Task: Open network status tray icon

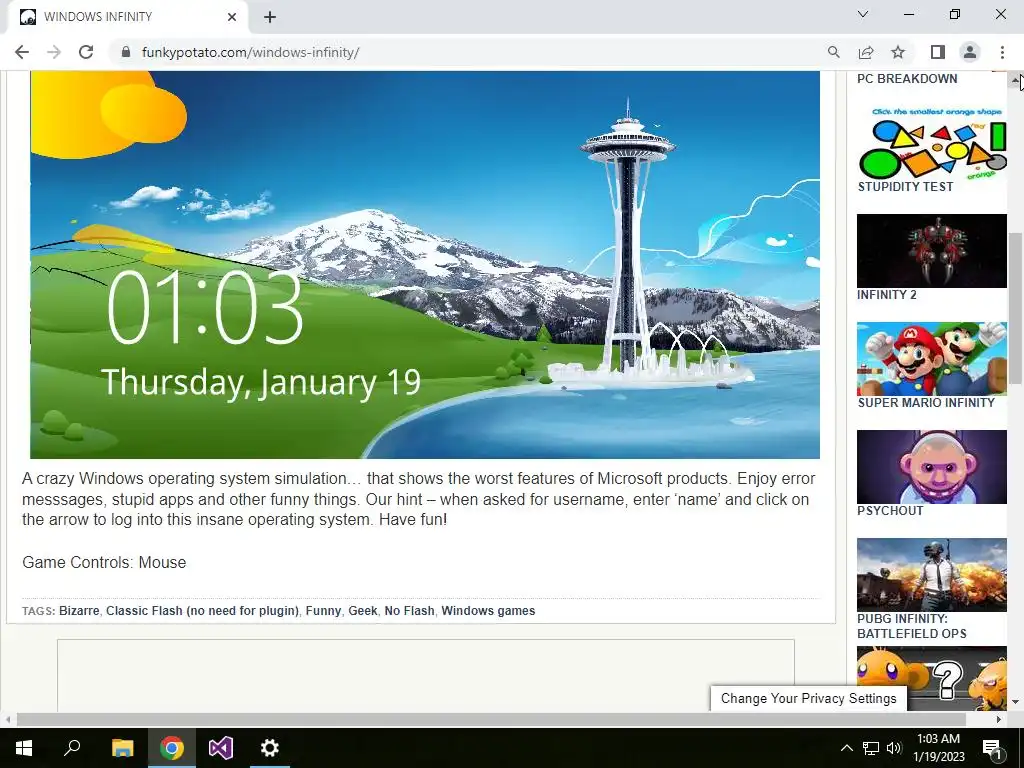Action: click(871, 748)
